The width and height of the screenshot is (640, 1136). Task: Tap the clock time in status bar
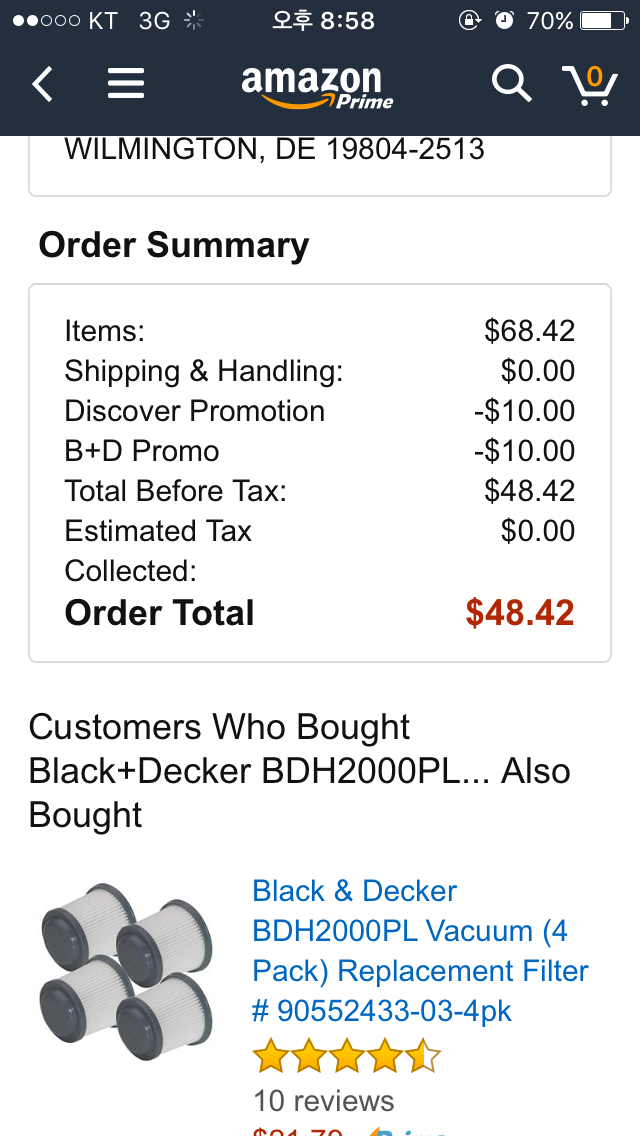pos(322,21)
